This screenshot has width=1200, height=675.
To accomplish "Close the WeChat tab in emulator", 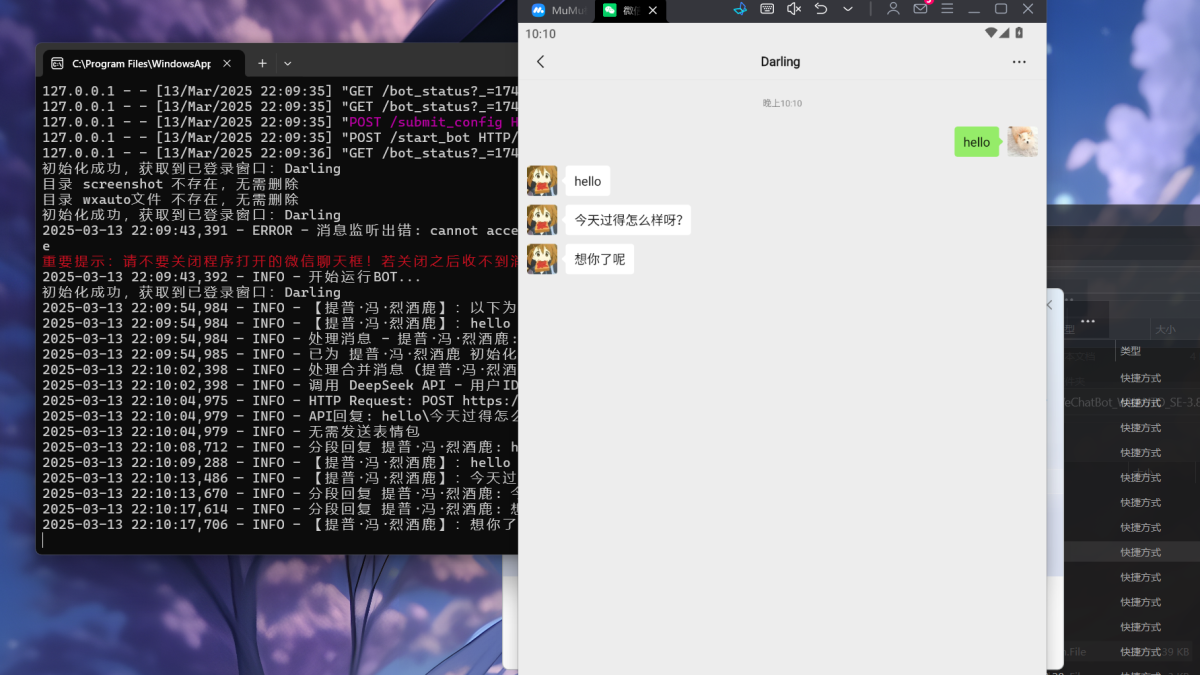I will click(x=653, y=10).
